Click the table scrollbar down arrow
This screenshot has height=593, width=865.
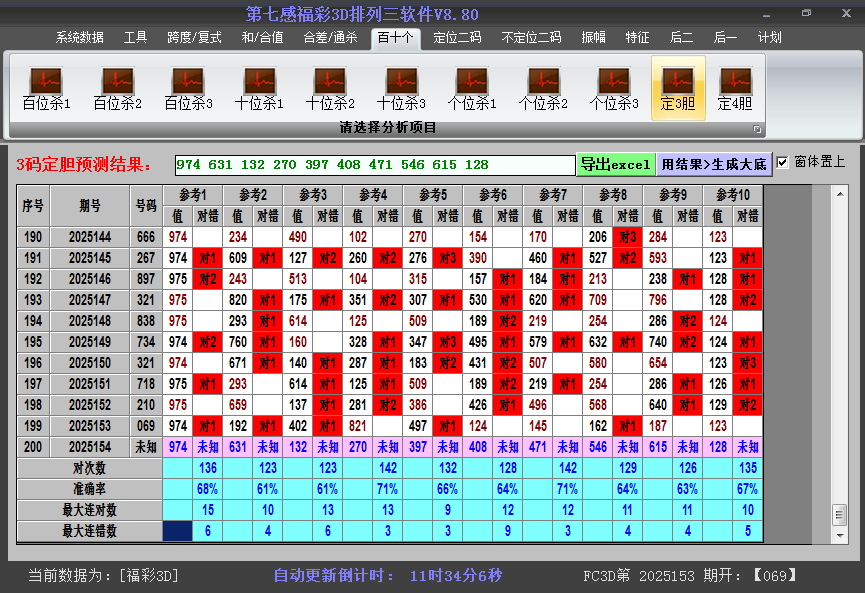pos(840,535)
